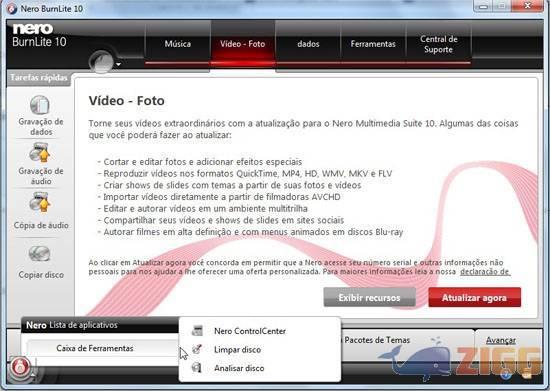Click the red Nero launcher orb
Image resolution: width=550 pixels, height=391 pixels.
20,367
